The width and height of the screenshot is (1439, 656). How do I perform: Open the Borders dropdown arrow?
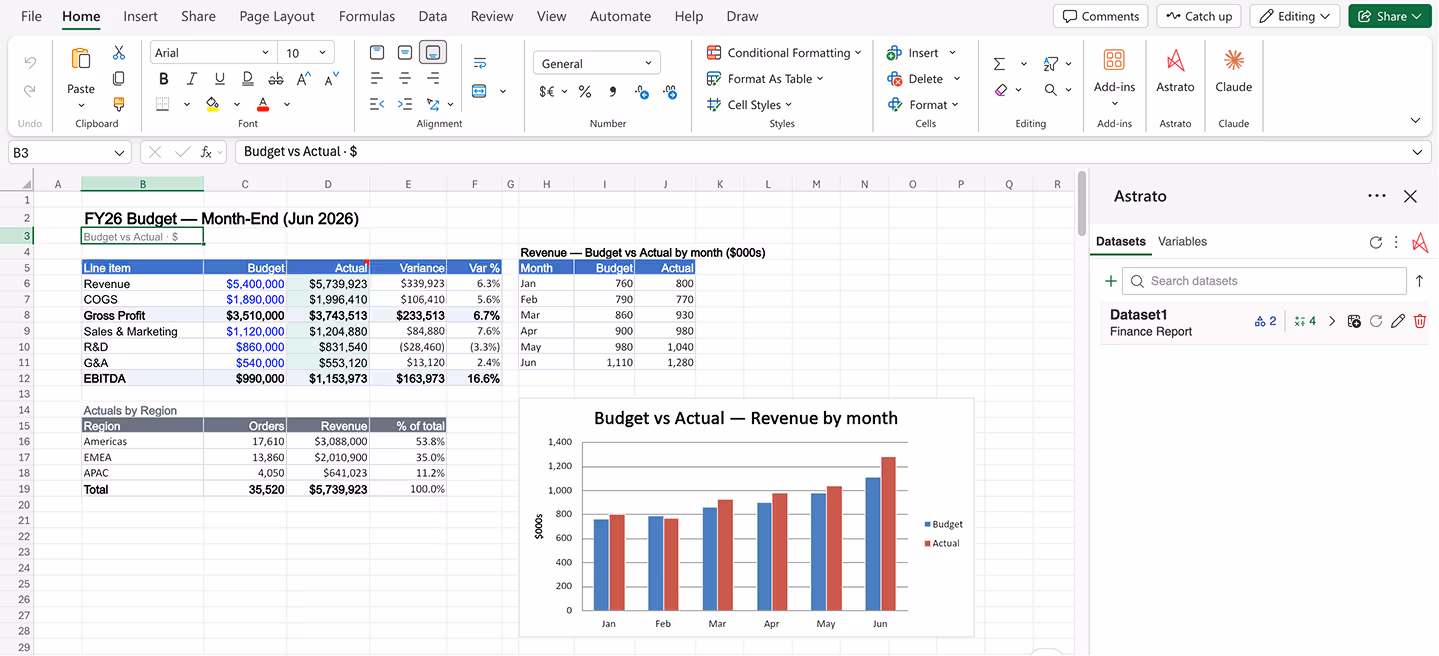click(x=187, y=104)
